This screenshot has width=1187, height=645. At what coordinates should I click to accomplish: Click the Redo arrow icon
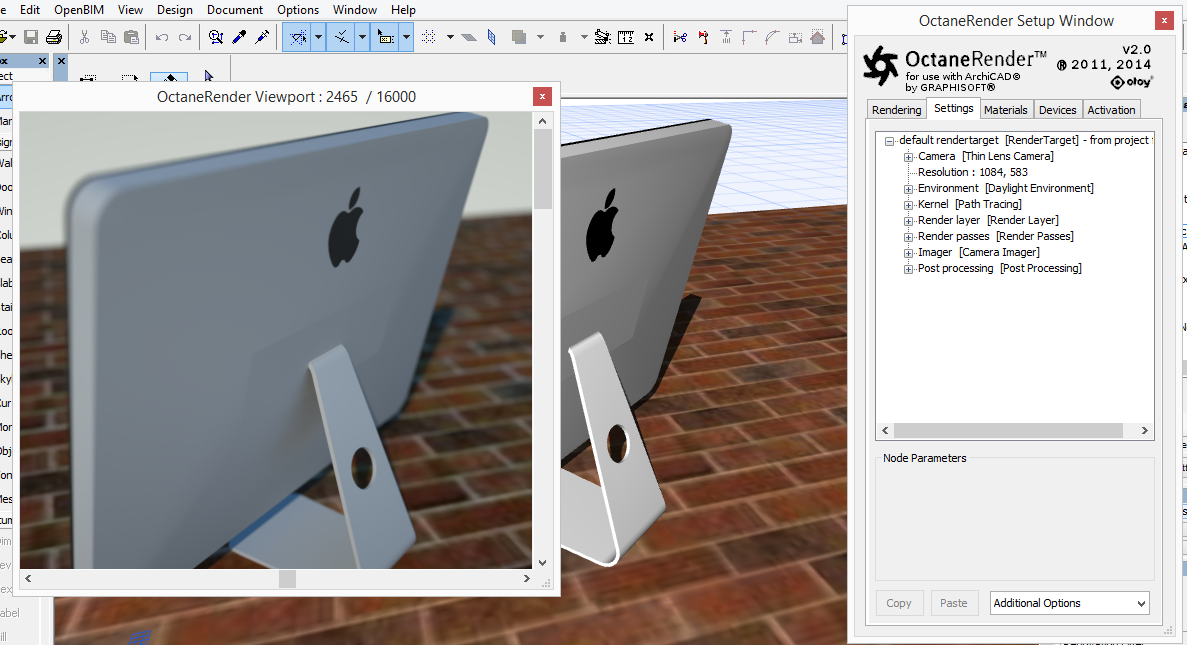pos(185,37)
